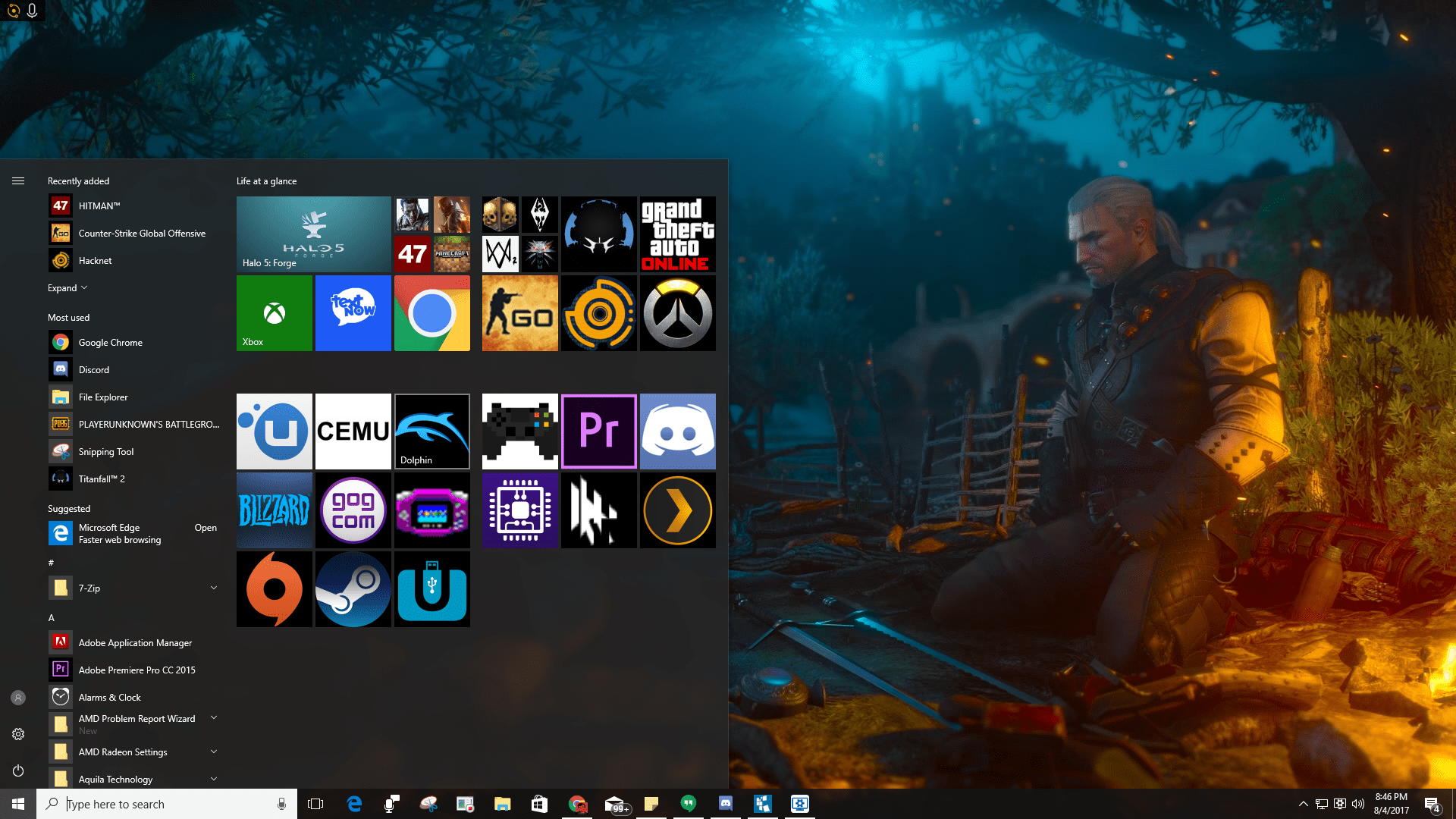Launch Dolphin emulator tile

(x=431, y=431)
